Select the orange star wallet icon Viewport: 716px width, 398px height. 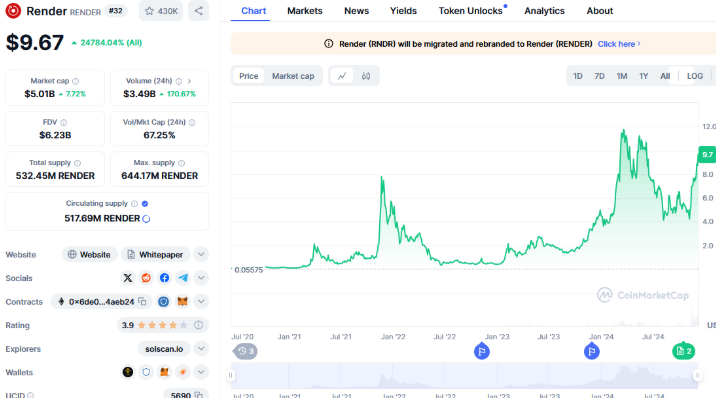[x=183, y=372]
